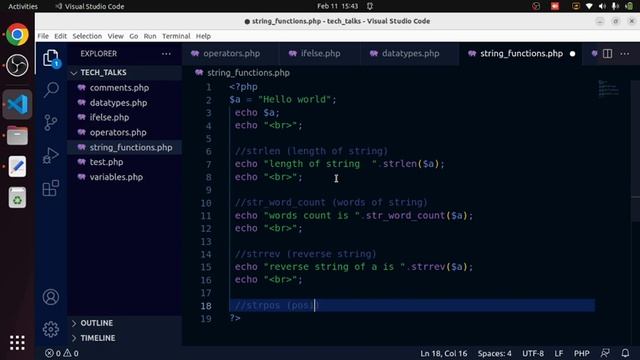The width and height of the screenshot is (640, 360).
Task: Click Ln 18, Col 16 cursor position
Action: pyautogui.click(x=444, y=353)
